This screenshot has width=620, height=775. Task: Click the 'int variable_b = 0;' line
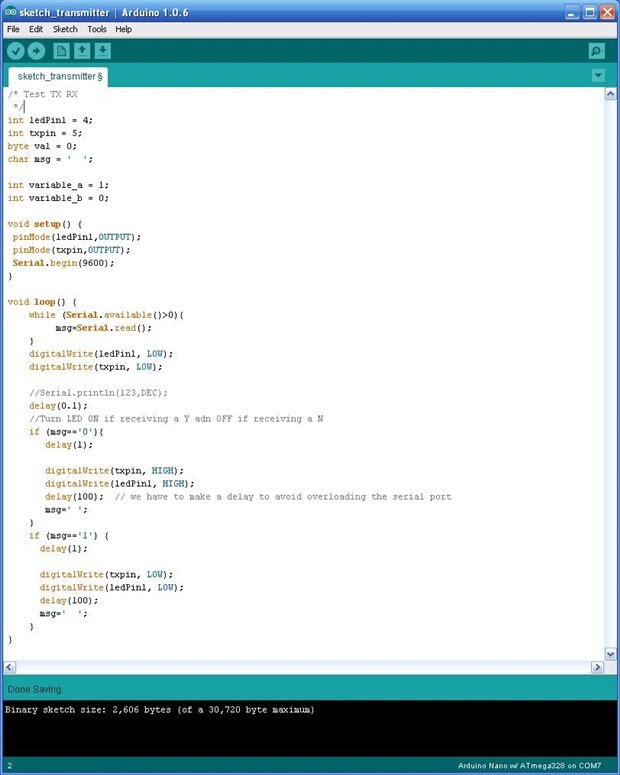click(58, 198)
